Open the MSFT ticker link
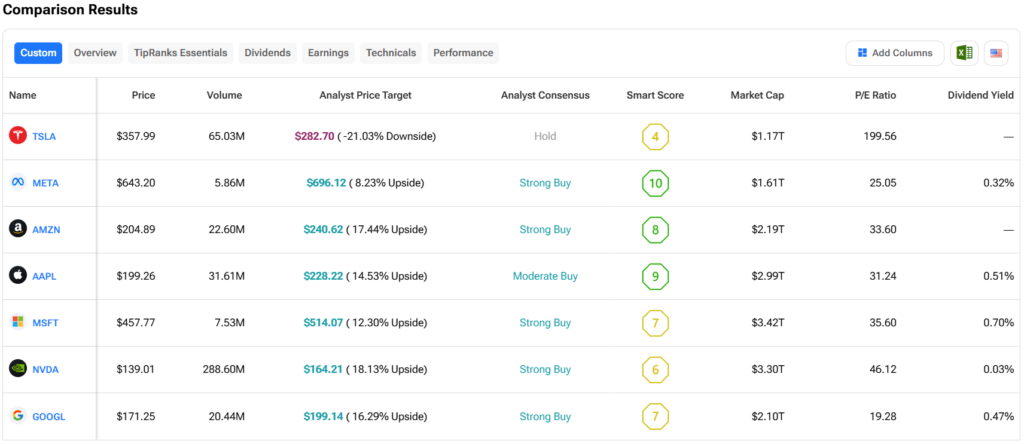Image resolution: width=1024 pixels, height=444 pixels. [x=46, y=323]
